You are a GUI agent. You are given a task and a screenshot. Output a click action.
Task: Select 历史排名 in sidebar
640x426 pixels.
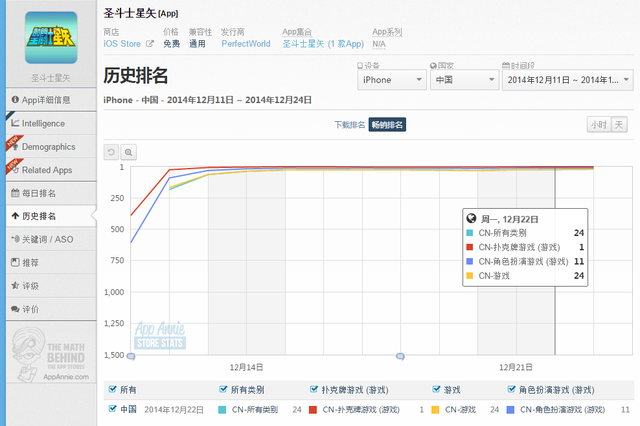coord(51,216)
